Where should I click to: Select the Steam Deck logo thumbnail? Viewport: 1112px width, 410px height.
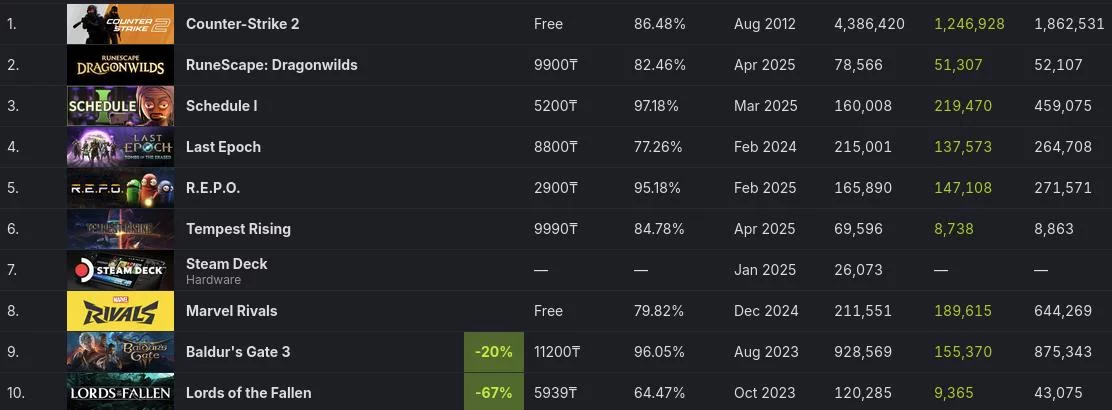(121, 270)
